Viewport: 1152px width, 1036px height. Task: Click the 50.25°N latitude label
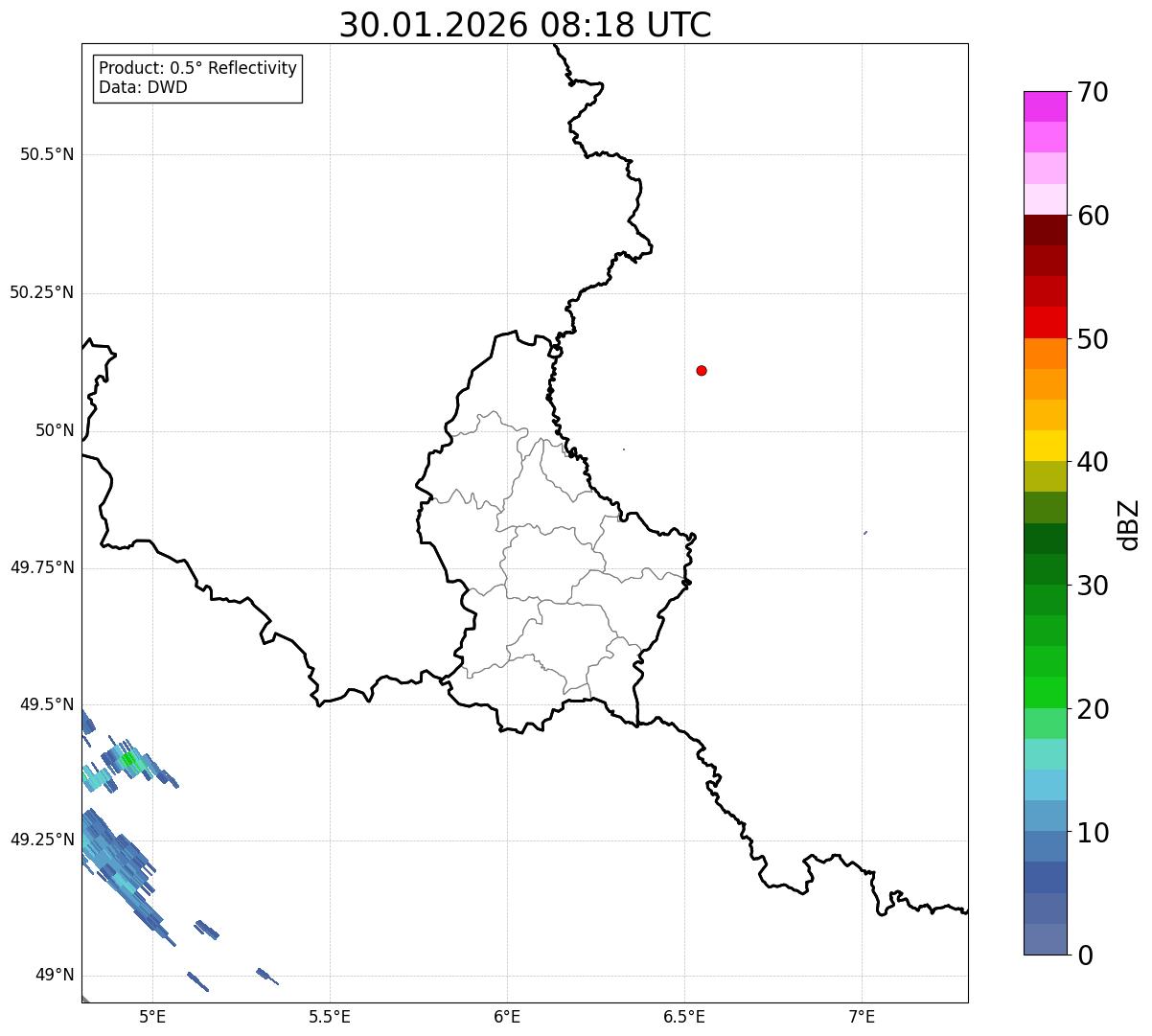point(42,292)
